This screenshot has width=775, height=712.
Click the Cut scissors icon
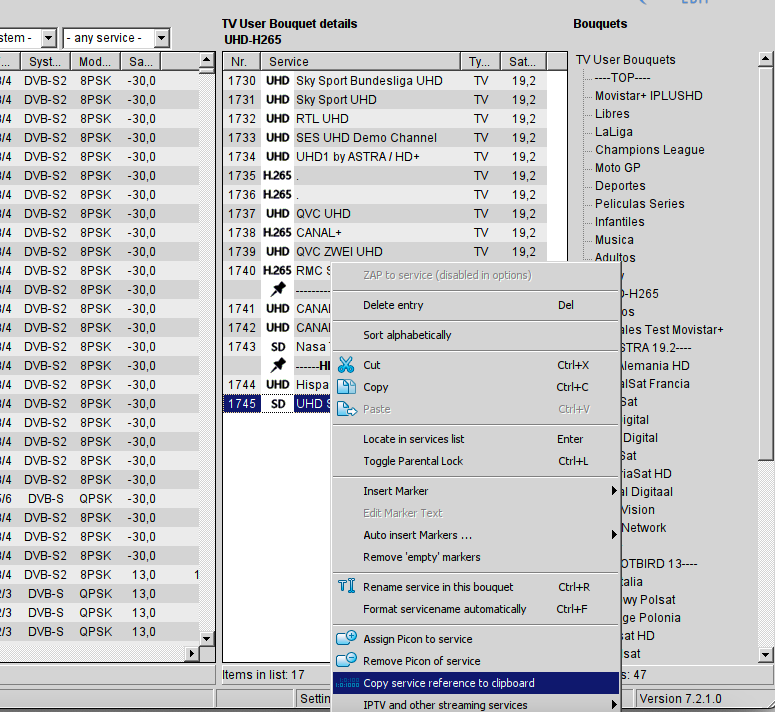point(346,365)
